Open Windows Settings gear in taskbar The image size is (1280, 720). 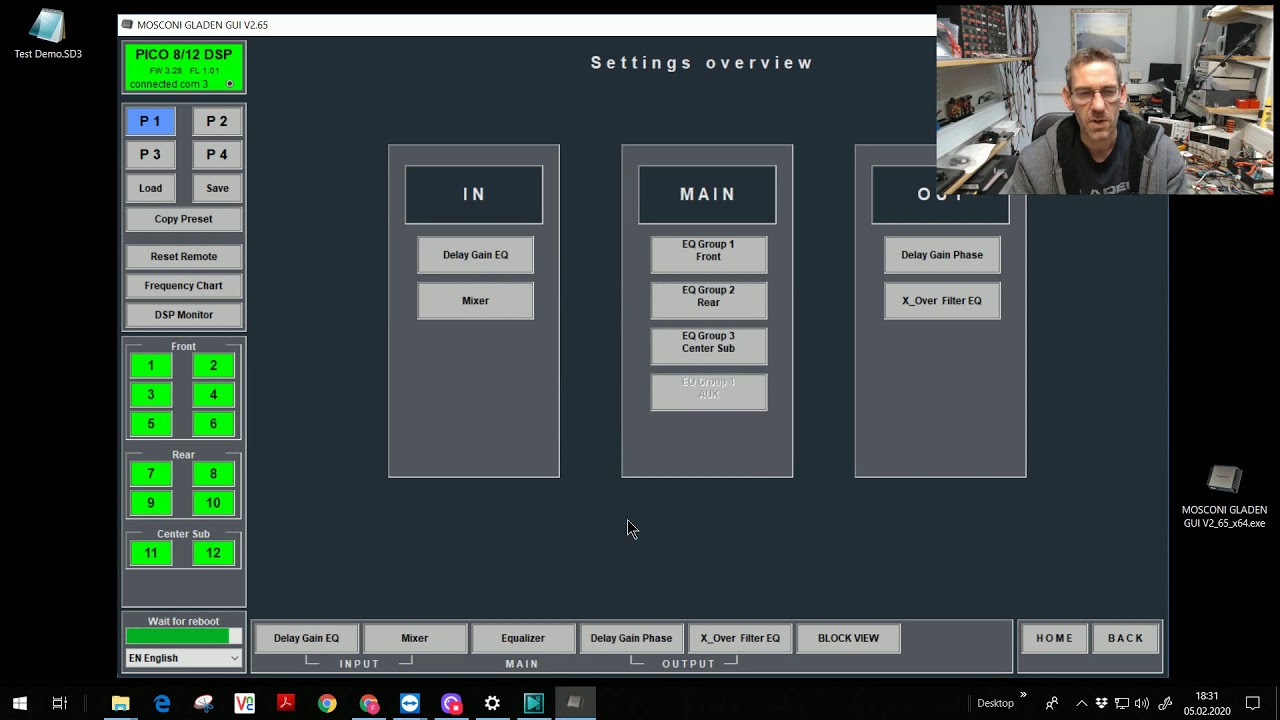[x=492, y=703]
